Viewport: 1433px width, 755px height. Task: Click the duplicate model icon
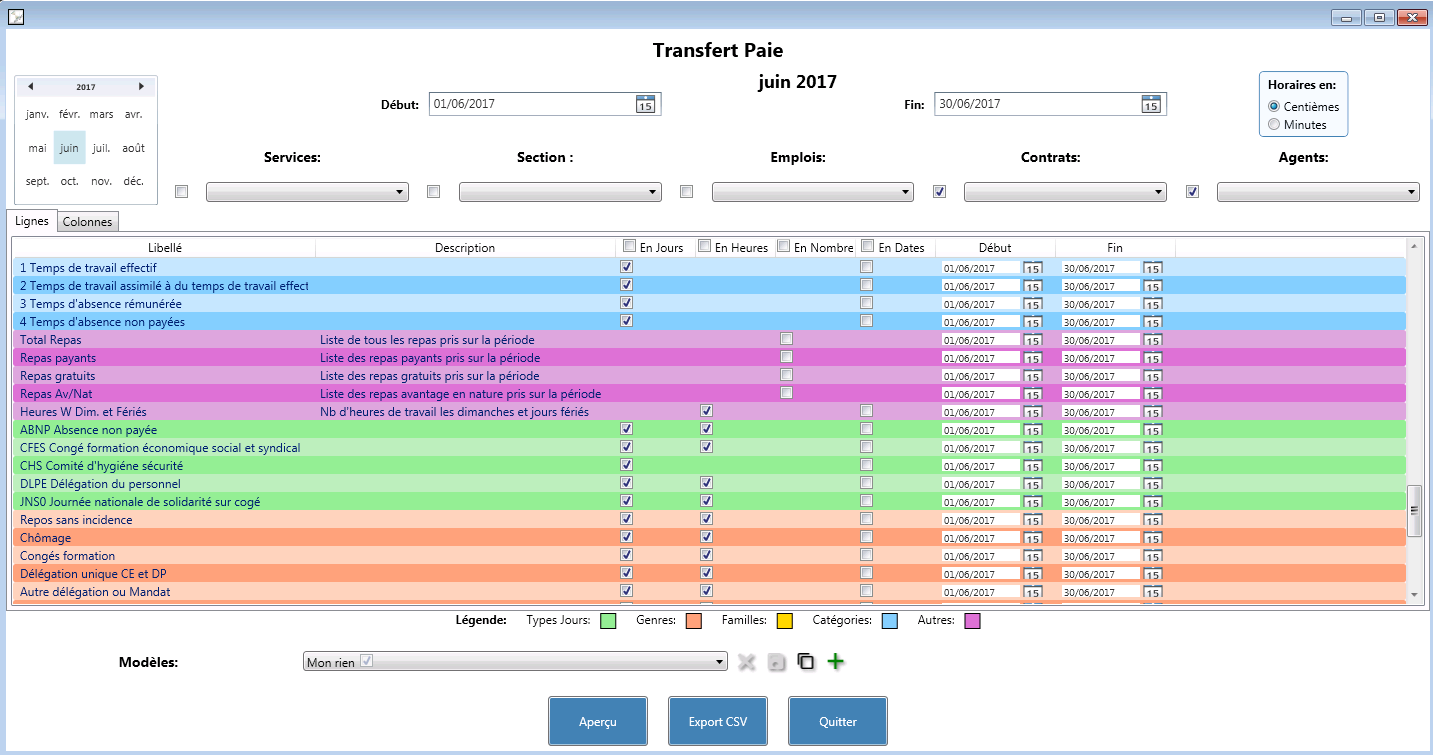pyautogui.click(x=806, y=662)
